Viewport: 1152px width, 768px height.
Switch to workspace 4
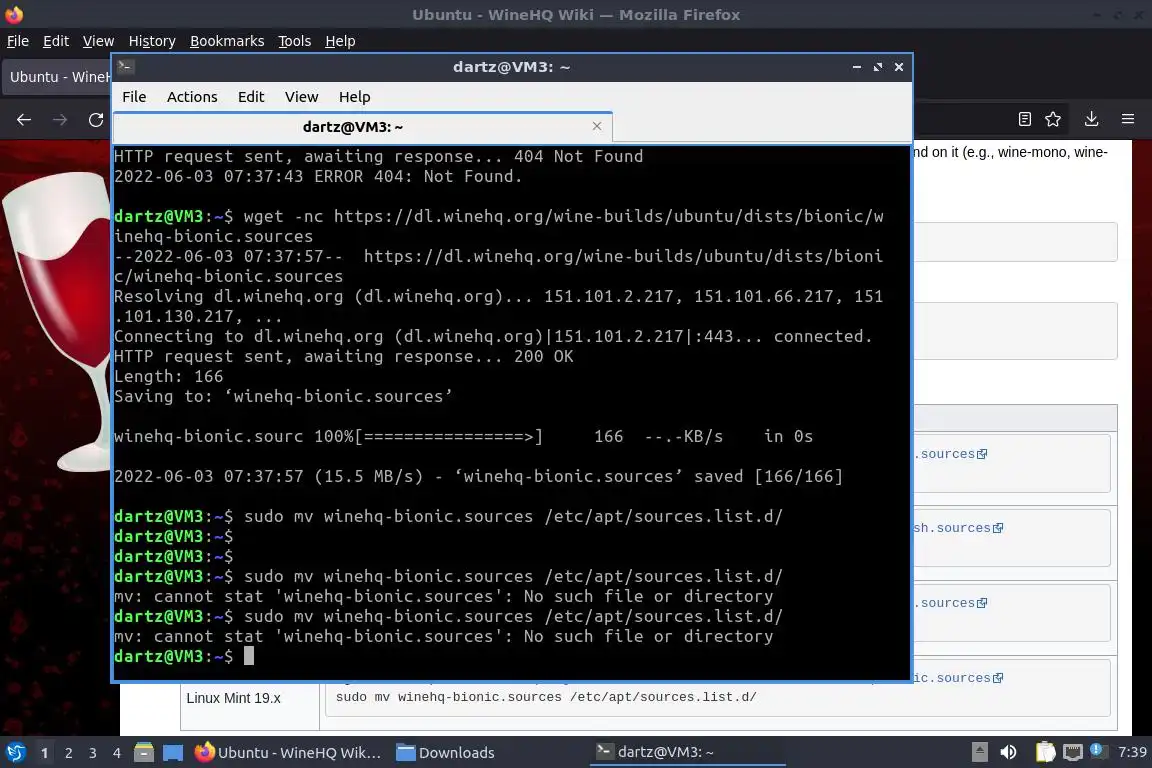[x=117, y=753]
